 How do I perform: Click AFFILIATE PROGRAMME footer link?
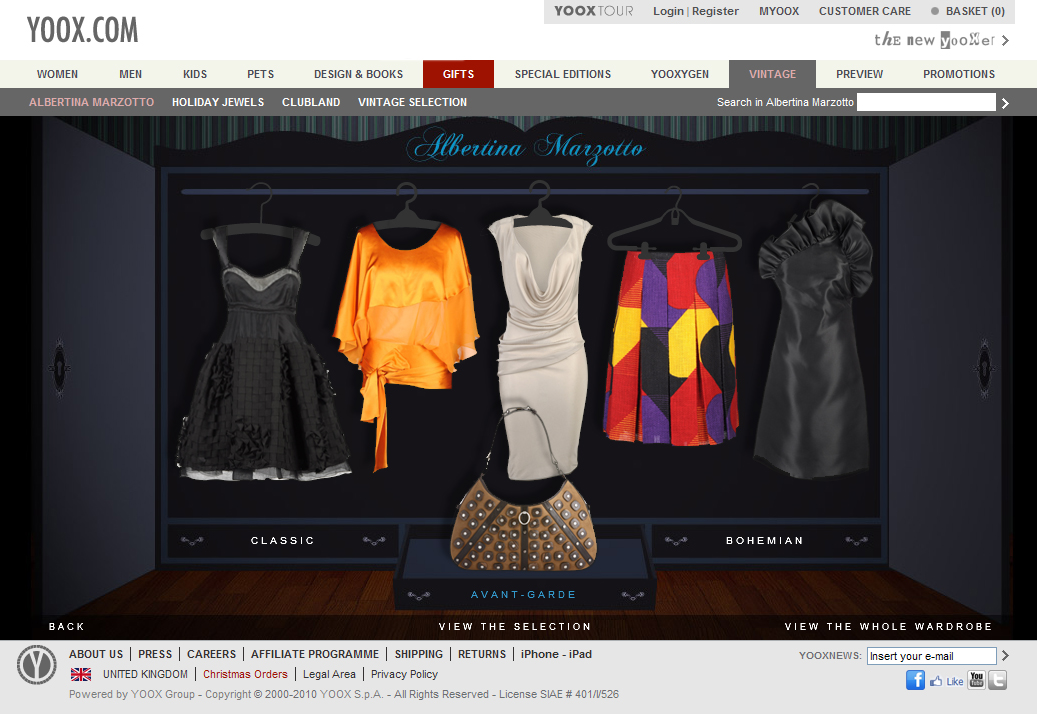coord(315,654)
